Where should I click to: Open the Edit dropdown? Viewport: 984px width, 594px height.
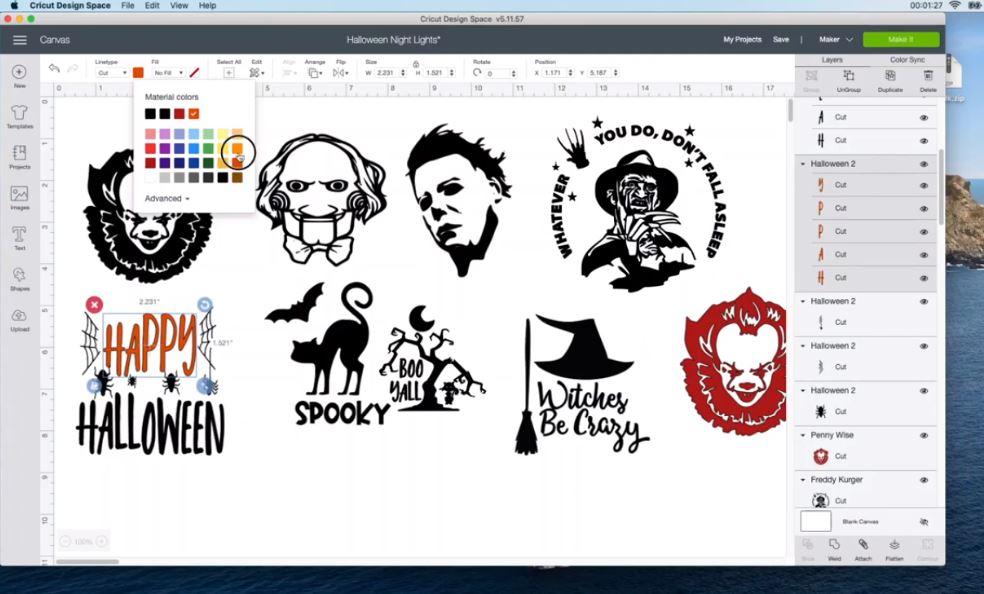[257, 73]
